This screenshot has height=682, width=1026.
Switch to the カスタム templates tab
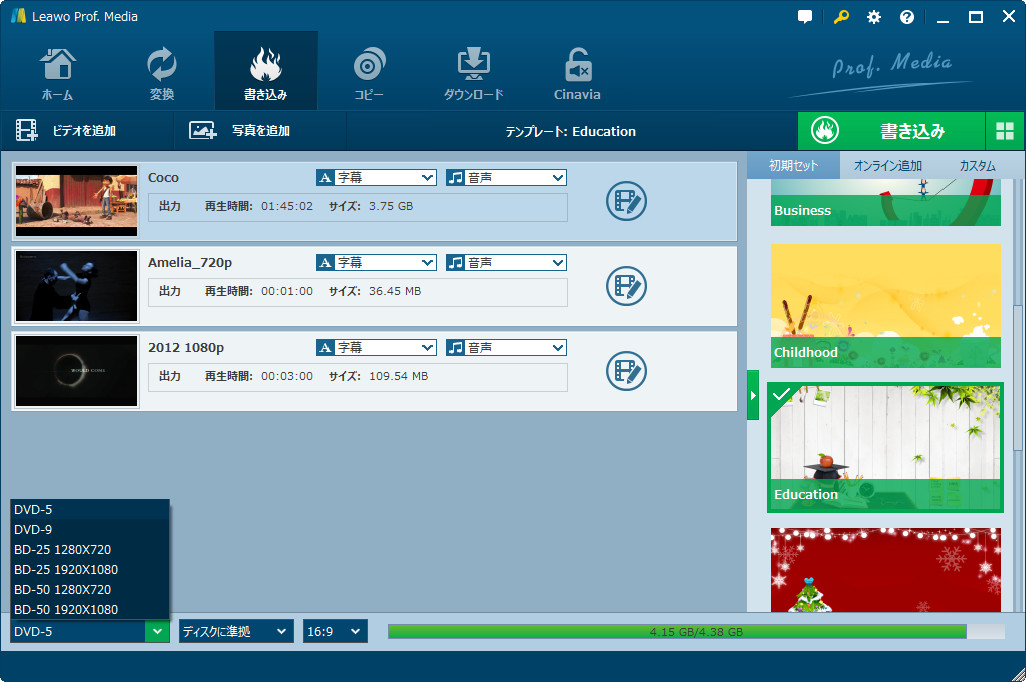[978, 166]
